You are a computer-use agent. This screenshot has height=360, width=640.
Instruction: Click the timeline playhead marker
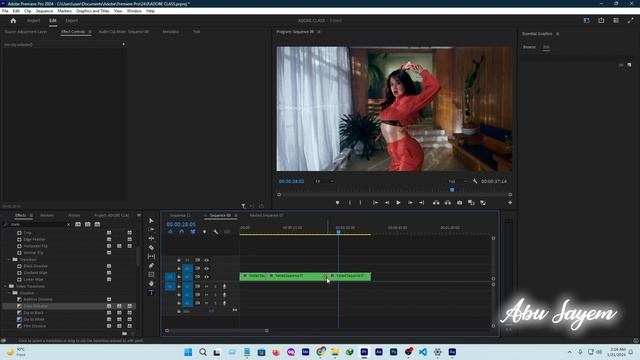[x=338, y=231]
